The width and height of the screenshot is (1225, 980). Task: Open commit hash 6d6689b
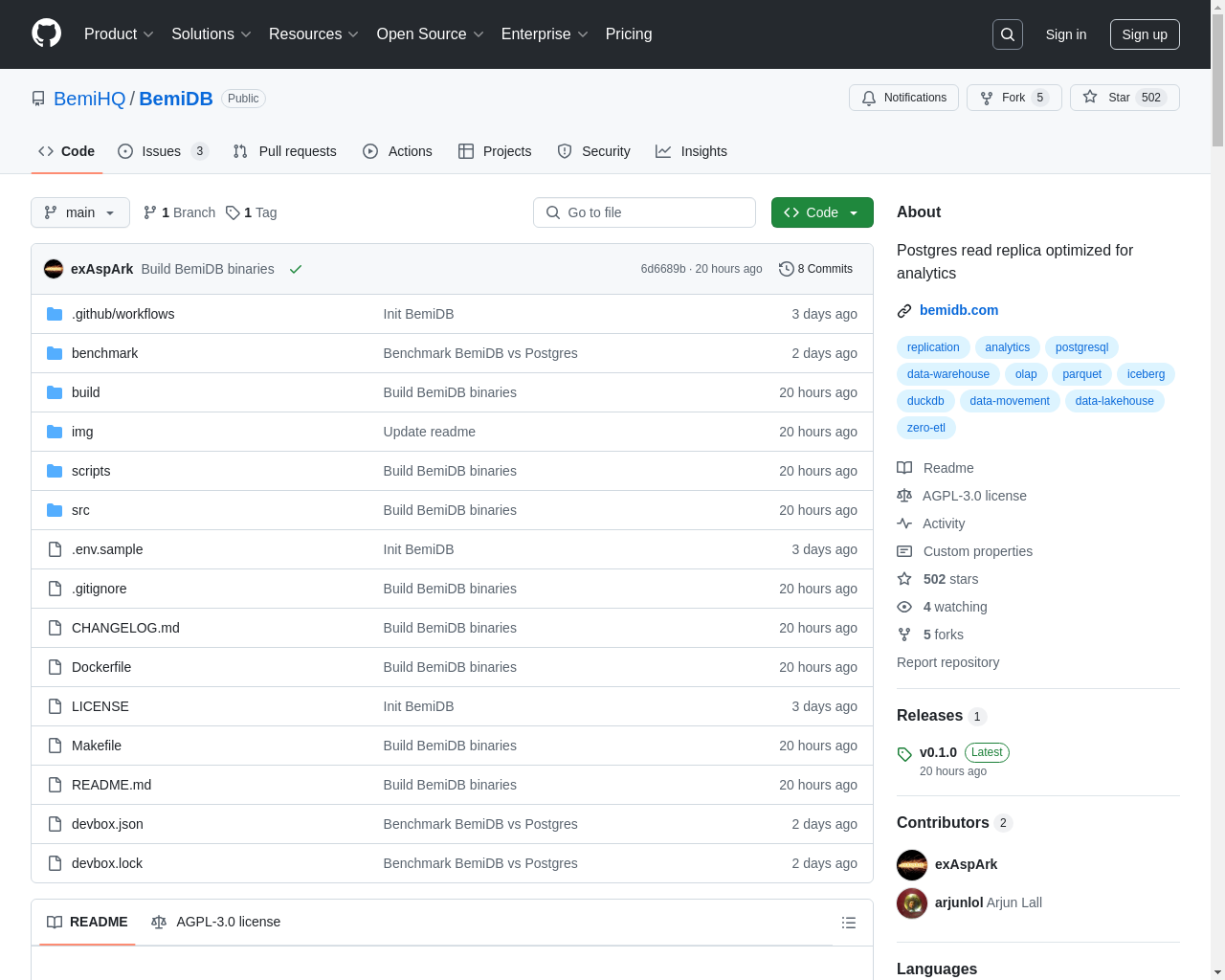click(x=663, y=269)
